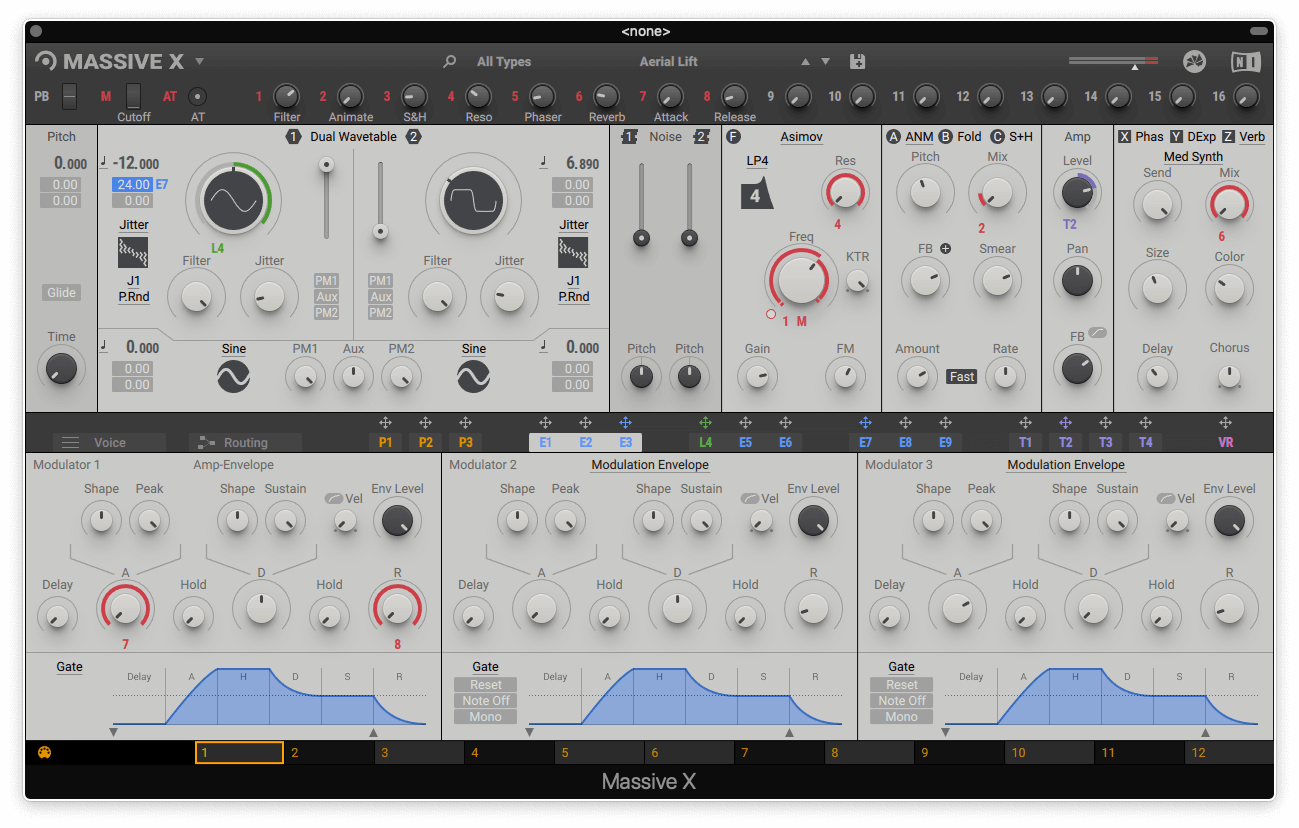Screen dimensions: 1299x828
Task: Click the NI logo in the header
Action: click(1246, 62)
